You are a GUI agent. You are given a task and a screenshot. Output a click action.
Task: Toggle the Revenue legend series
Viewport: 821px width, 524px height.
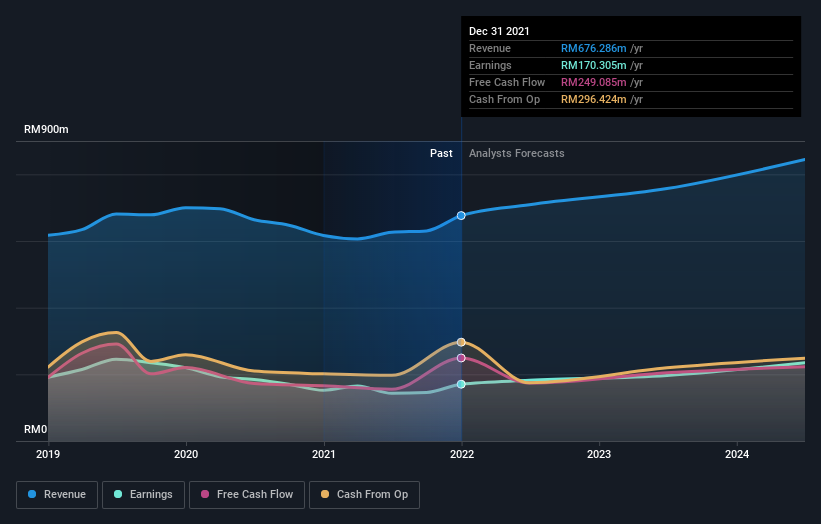click(x=57, y=495)
